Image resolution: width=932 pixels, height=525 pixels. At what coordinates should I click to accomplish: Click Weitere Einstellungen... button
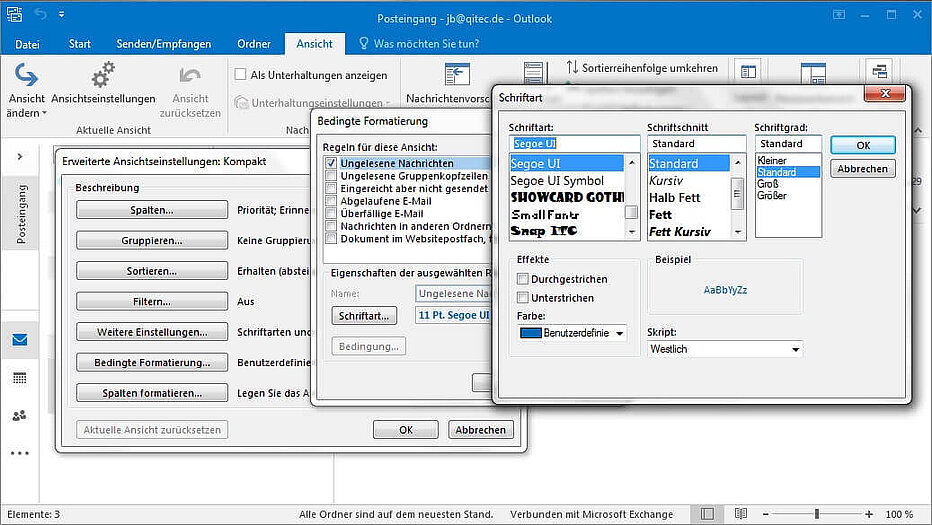[x=152, y=332]
